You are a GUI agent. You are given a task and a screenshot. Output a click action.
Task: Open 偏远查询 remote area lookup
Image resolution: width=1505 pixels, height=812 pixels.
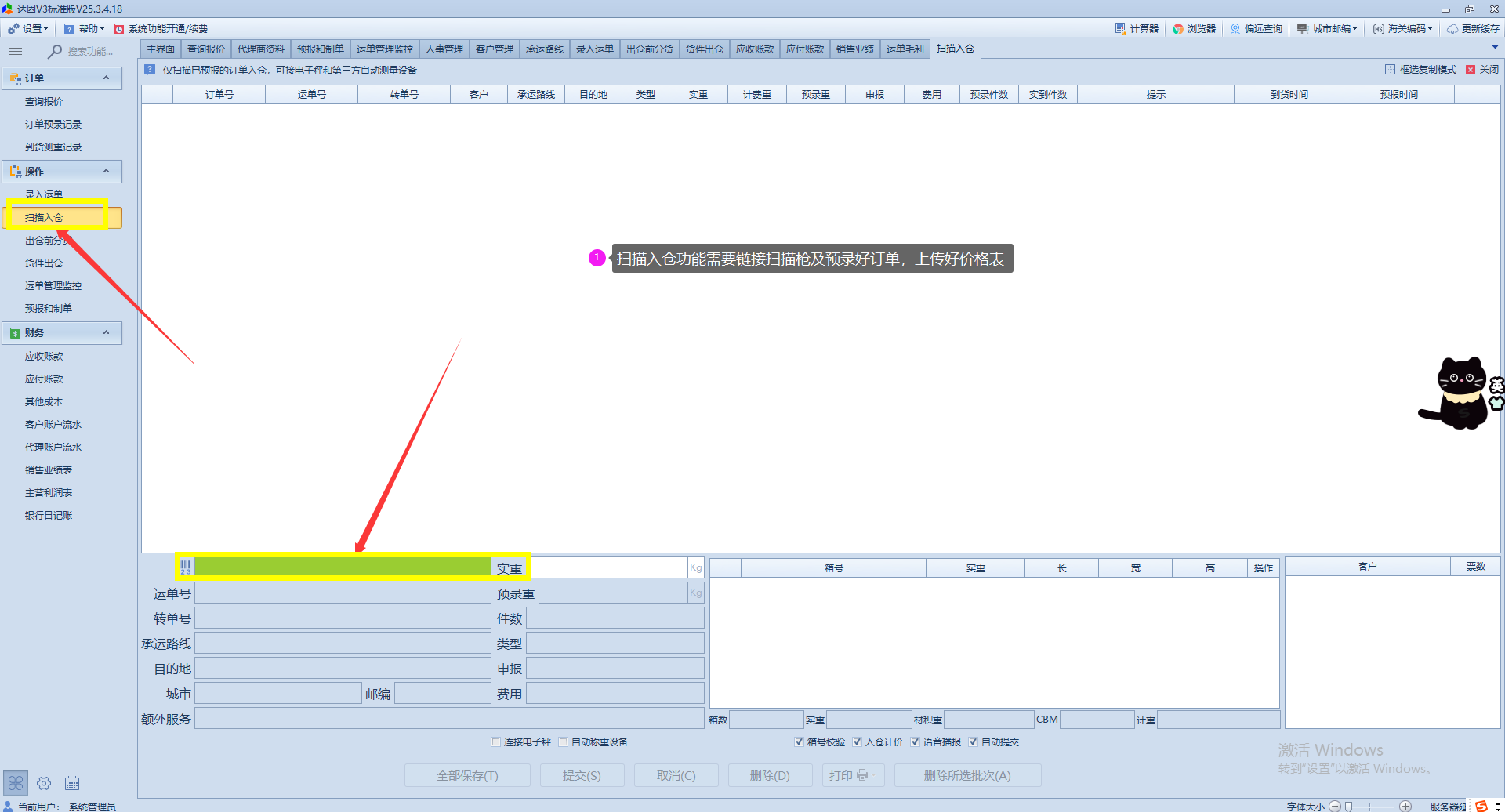1256,29
